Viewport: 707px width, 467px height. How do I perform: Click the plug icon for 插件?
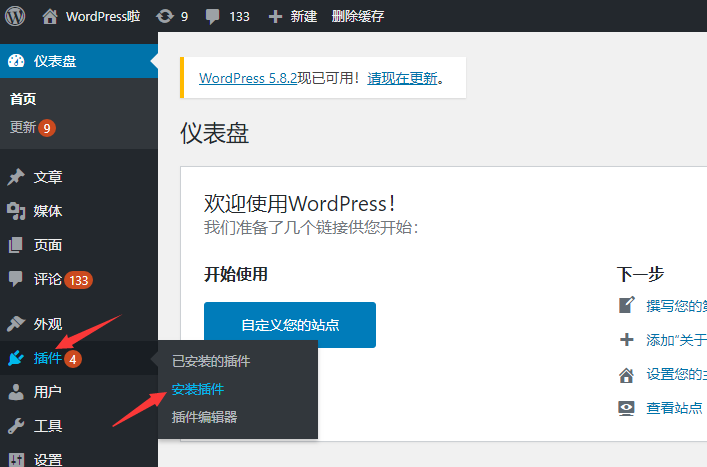(x=16, y=358)
